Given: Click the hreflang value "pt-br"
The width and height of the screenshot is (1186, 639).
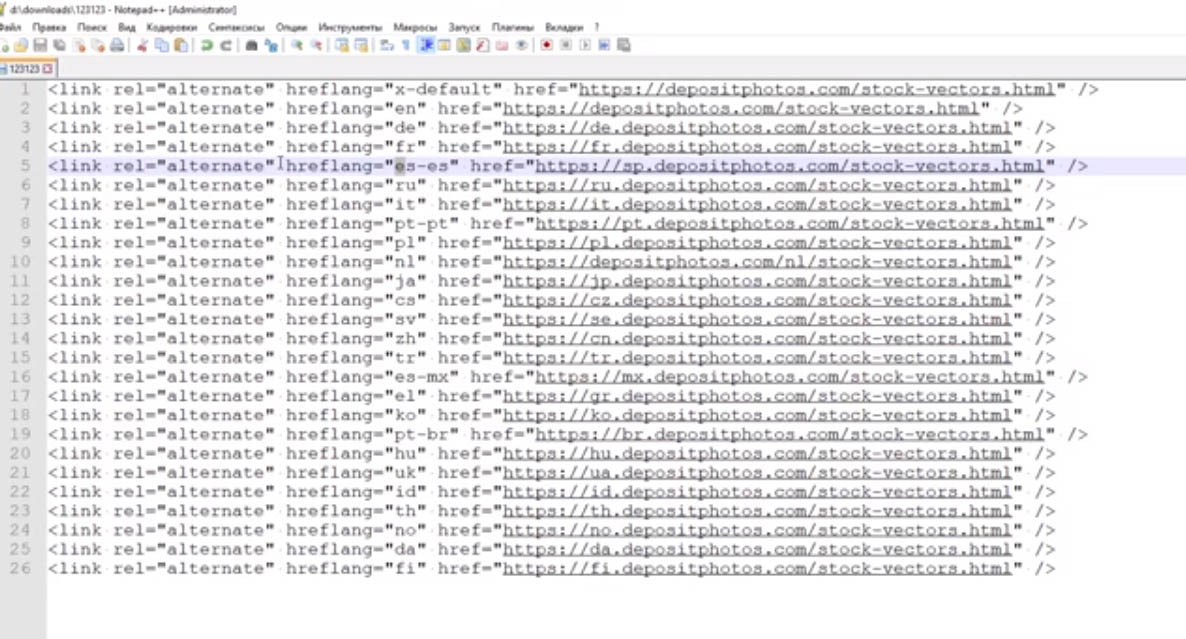Looking at the screenshot, I should point(422,434).
